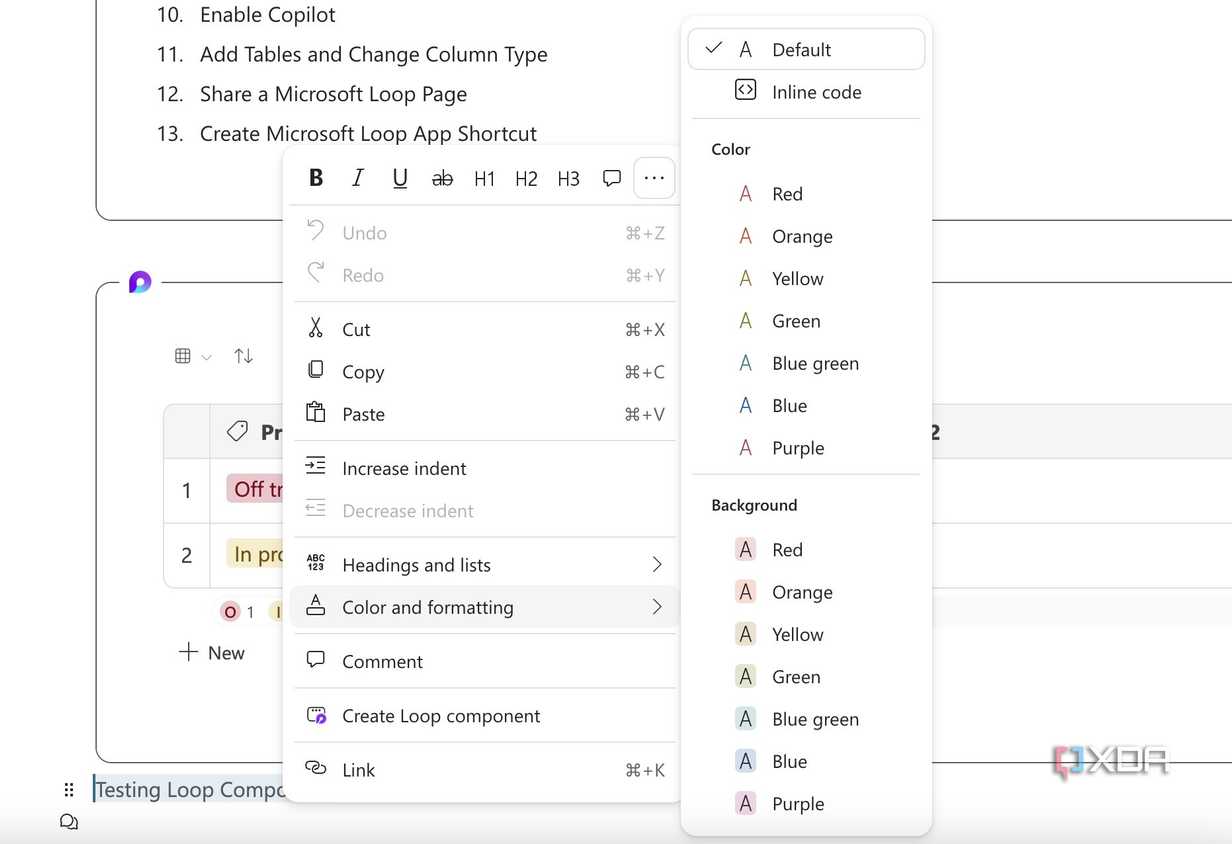Set background highlight to Orange

[806, 592]
